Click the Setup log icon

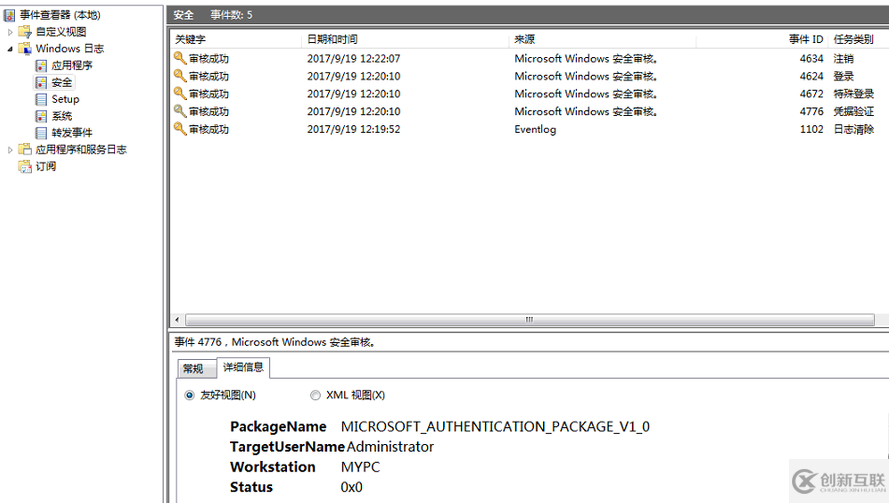click(41, 99)
